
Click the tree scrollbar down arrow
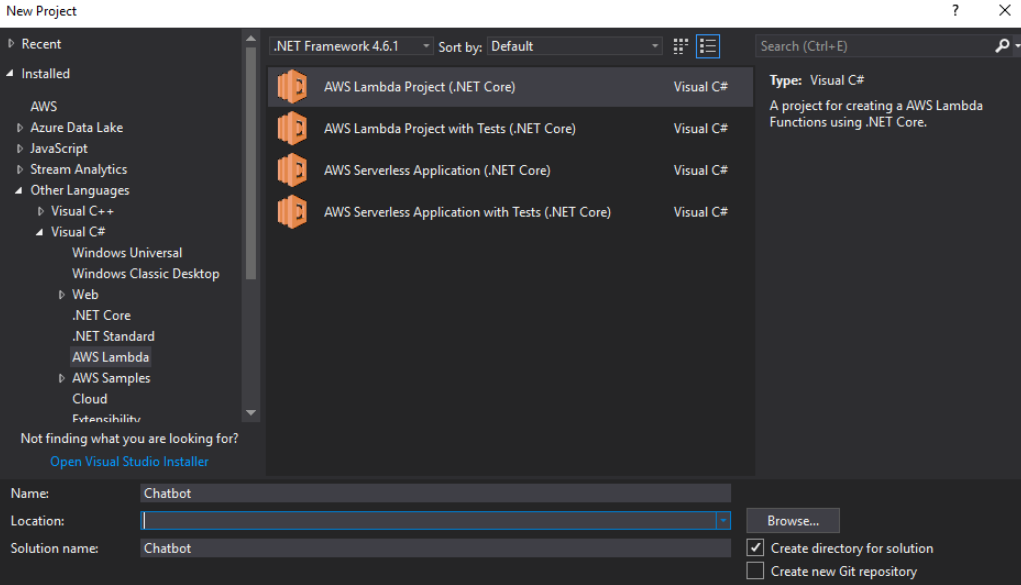coord(251,413)
